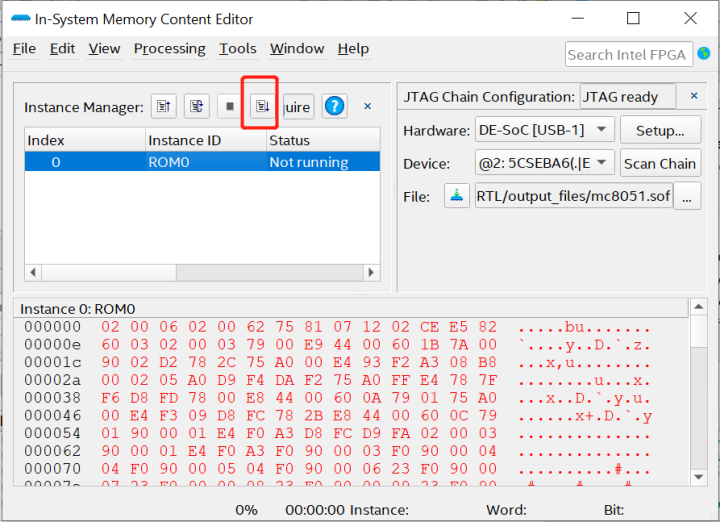Screen dimensions: 720x522
Task: Click the mc8051.sof file path field
Action: point(574,196)
